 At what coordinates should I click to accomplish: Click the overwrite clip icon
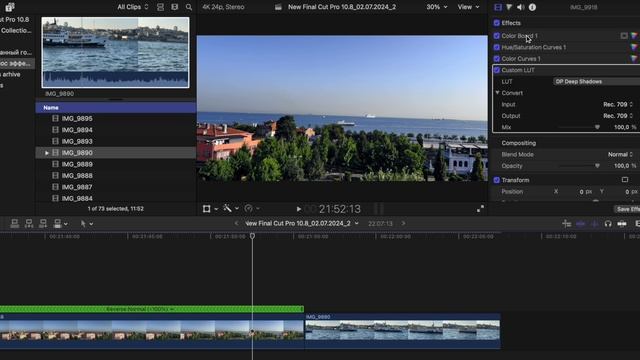(x=58, y=223)
